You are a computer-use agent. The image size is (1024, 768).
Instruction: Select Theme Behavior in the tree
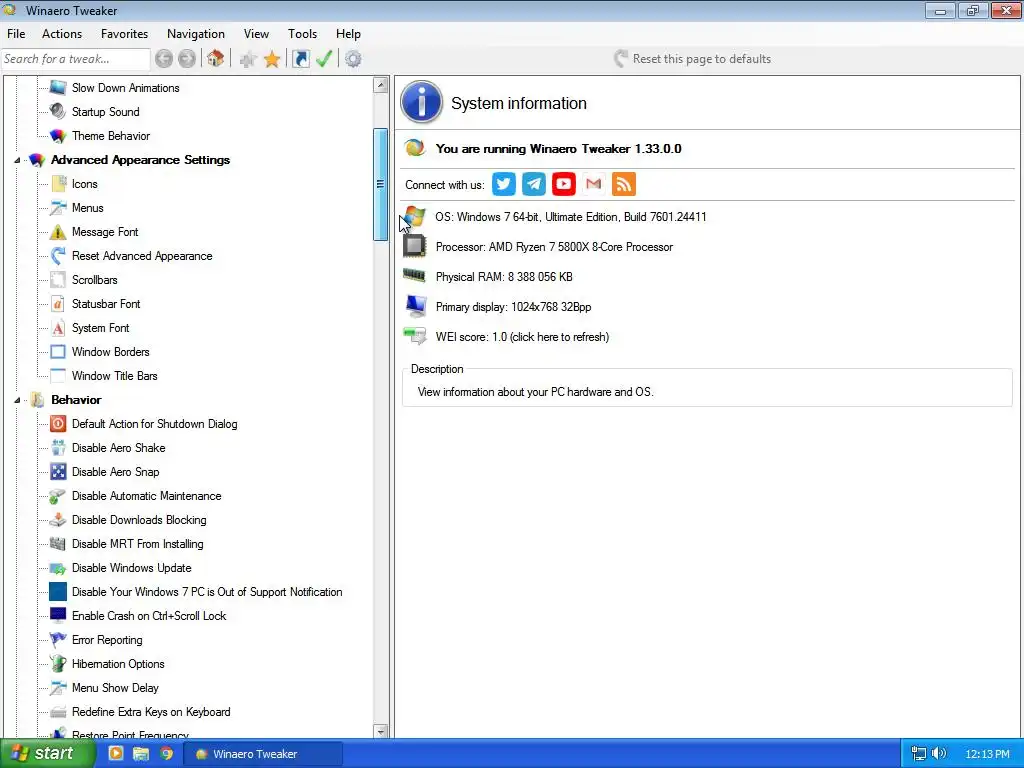(111, 136)
